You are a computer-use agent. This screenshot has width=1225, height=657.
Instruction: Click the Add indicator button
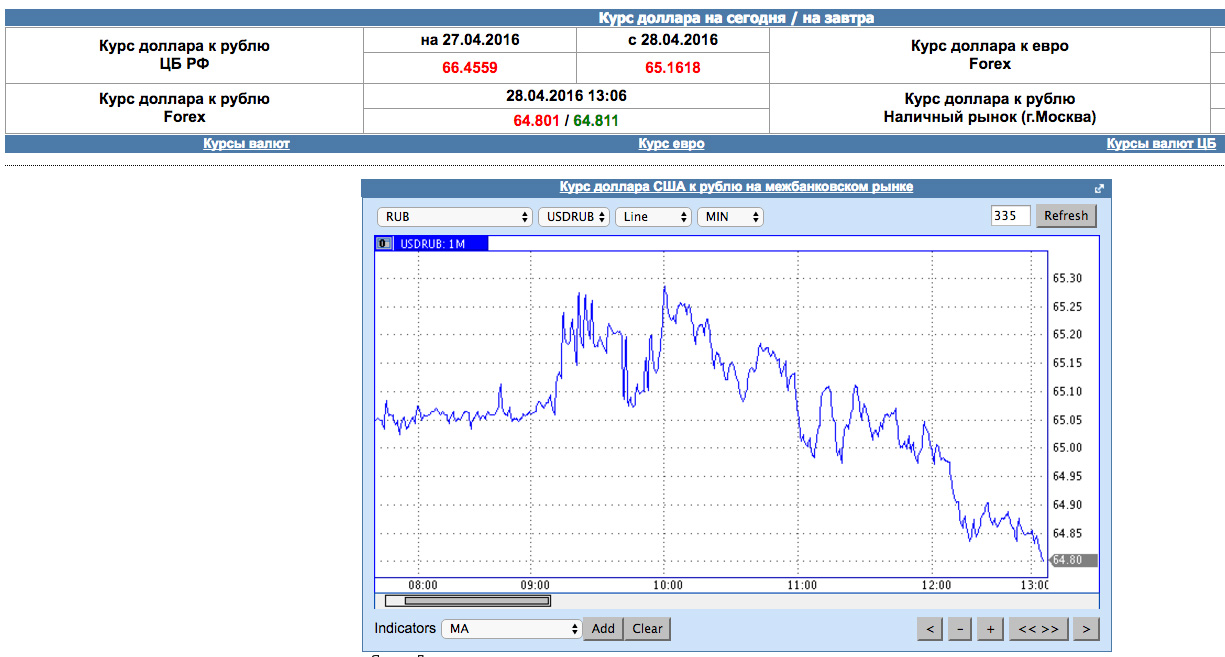click(603, 629)
